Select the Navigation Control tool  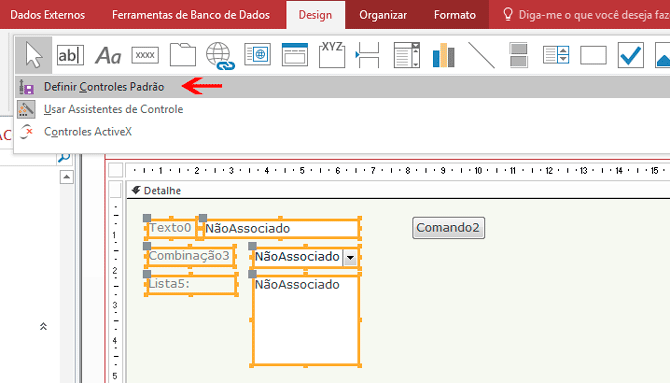click(x=295, y=55)
